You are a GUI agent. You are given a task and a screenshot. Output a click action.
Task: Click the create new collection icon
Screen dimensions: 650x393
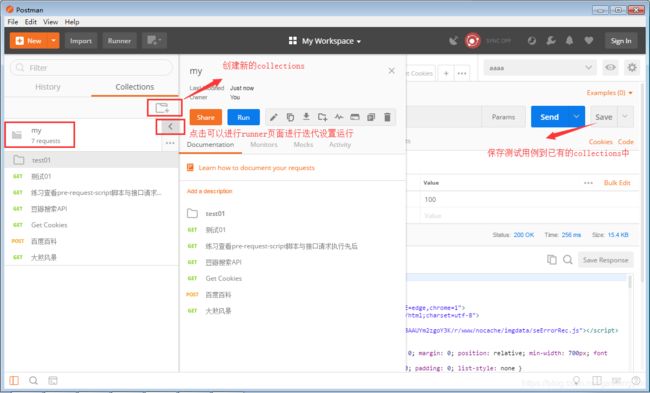coord(162,108)
